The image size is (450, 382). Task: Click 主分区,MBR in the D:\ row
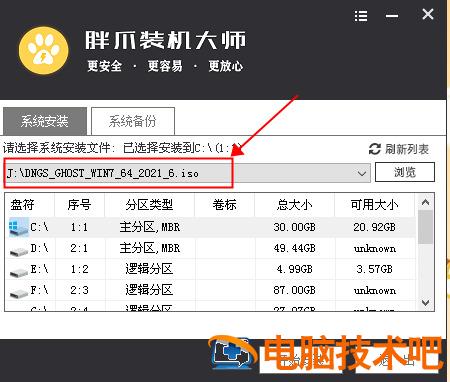point(150,248)
